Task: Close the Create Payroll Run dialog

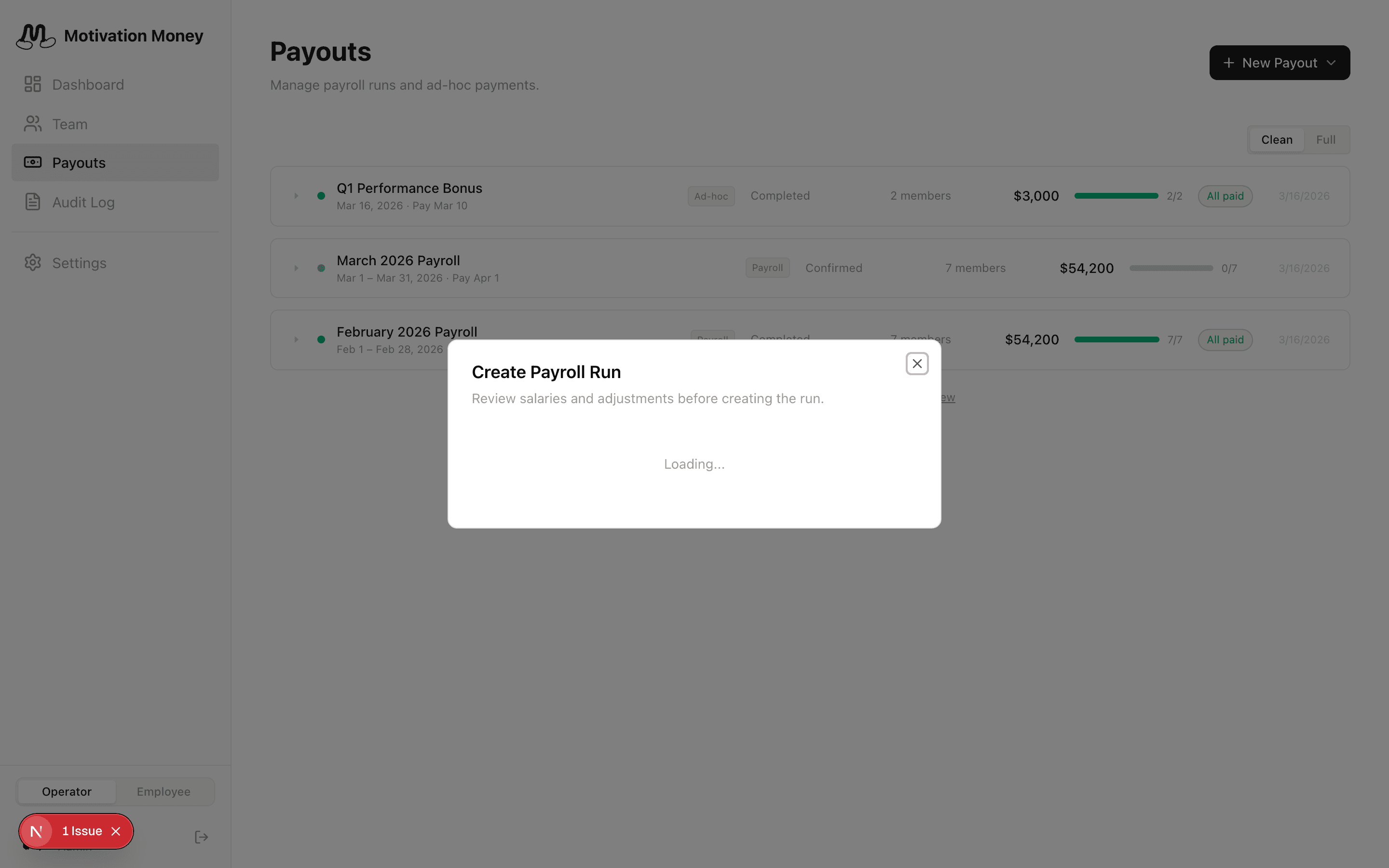Action: click(x=917, y=364)
